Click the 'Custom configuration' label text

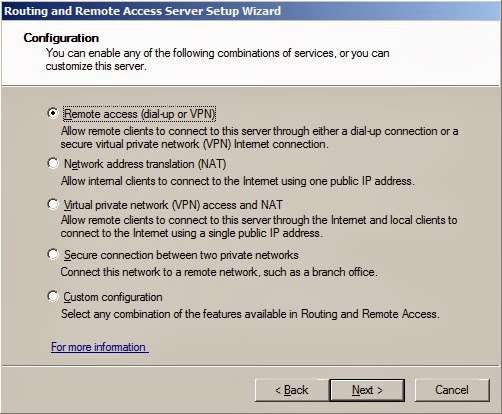113,297
